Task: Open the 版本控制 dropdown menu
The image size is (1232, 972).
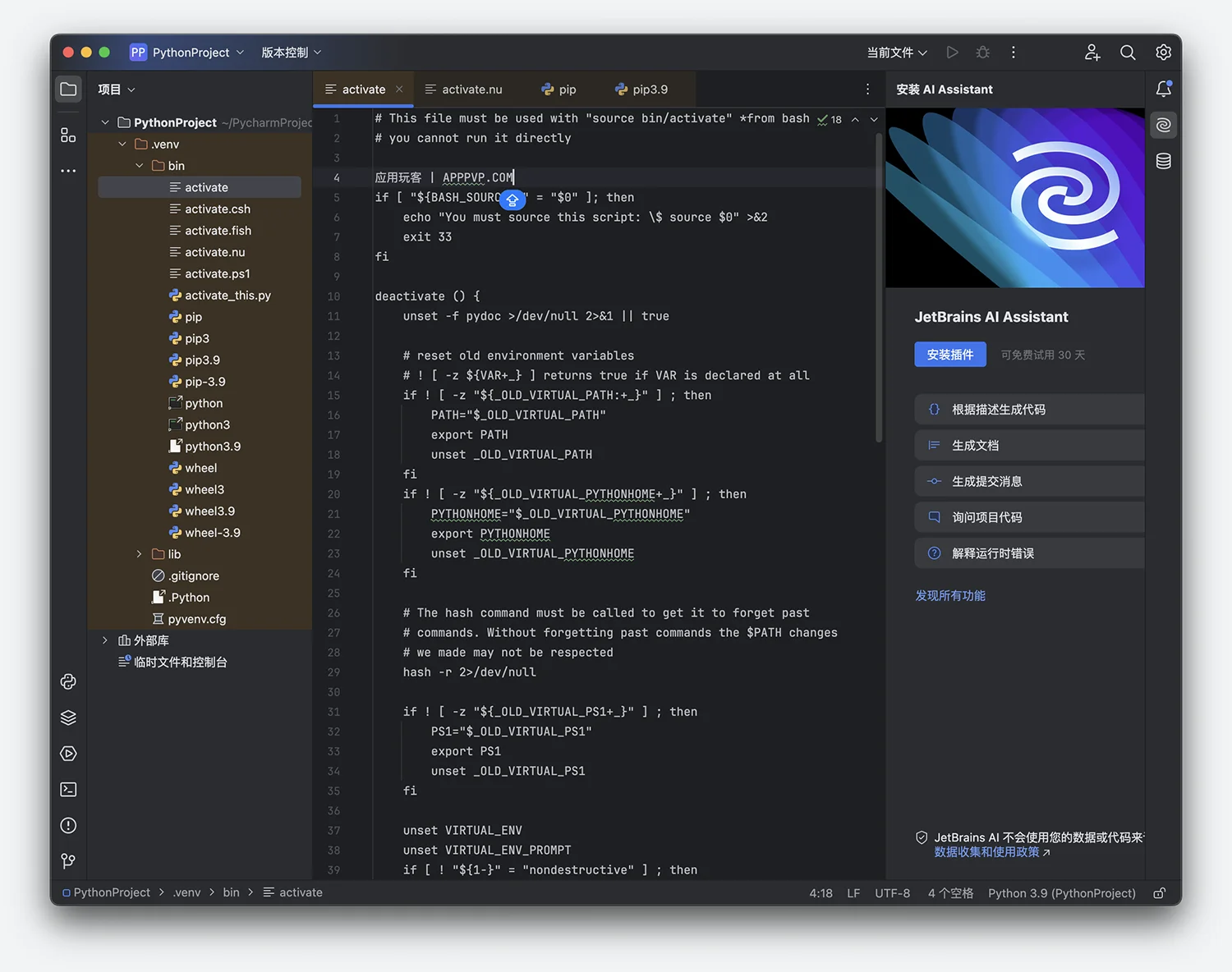Action: (x=291, y=52)
